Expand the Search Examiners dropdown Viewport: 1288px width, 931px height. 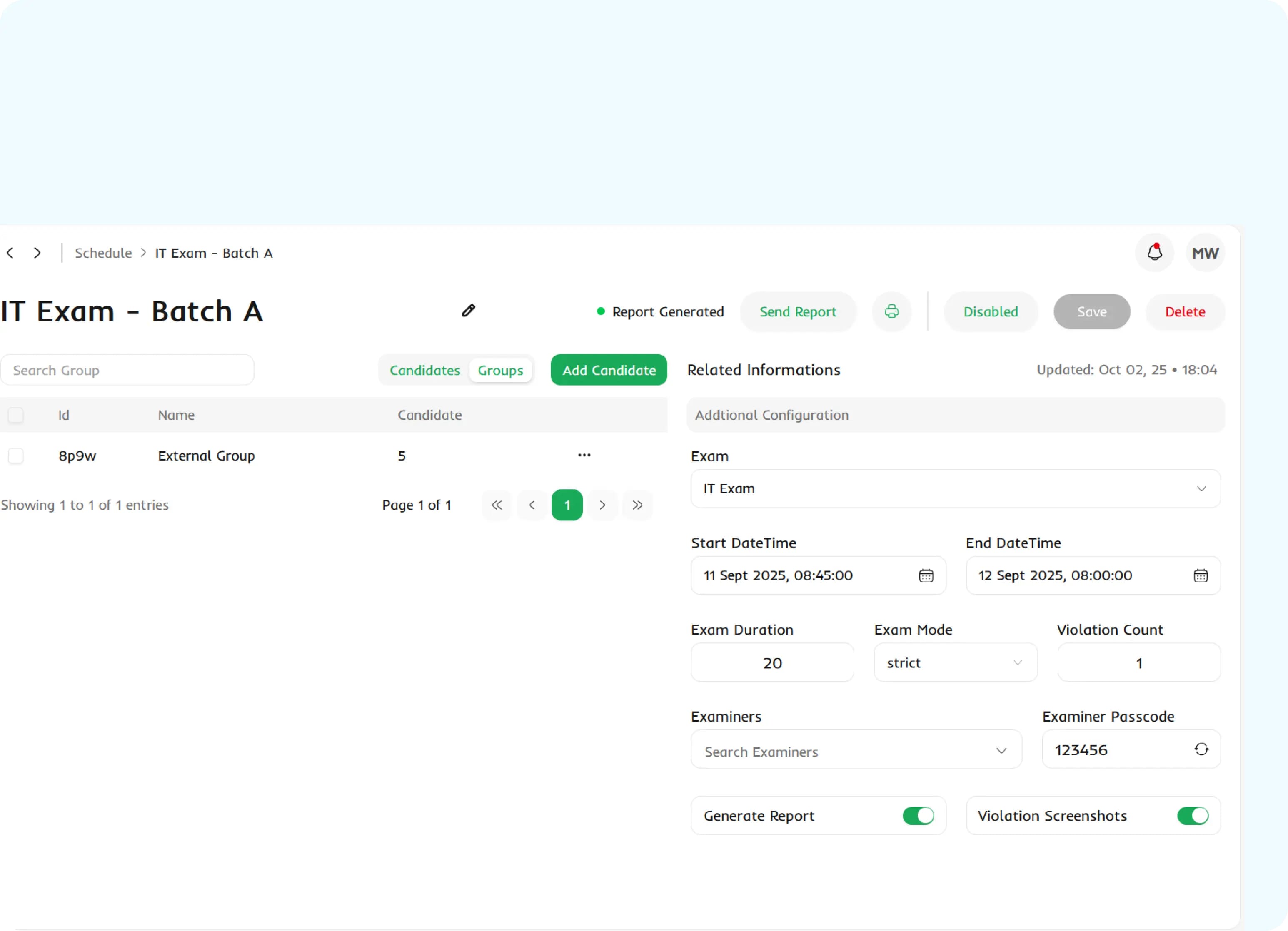pos(856,750)
